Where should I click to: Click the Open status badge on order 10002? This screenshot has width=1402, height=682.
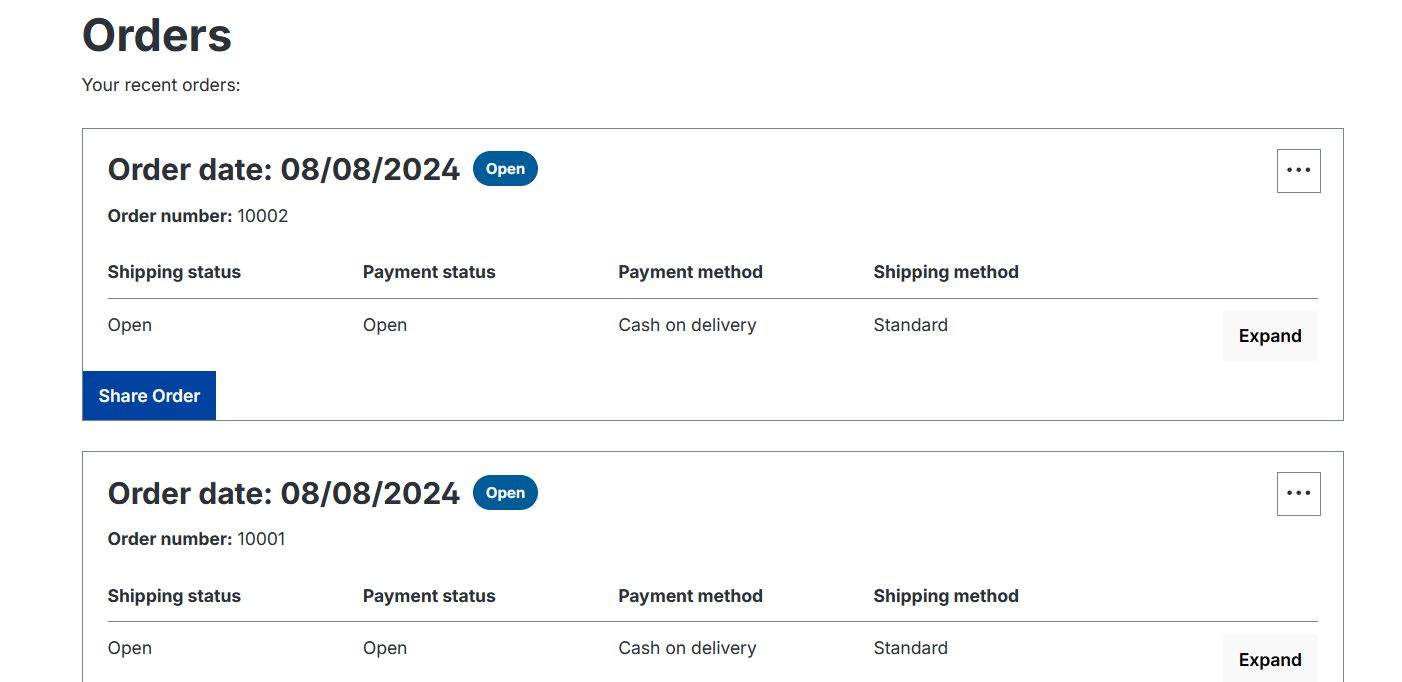click(x=505, y=169)
